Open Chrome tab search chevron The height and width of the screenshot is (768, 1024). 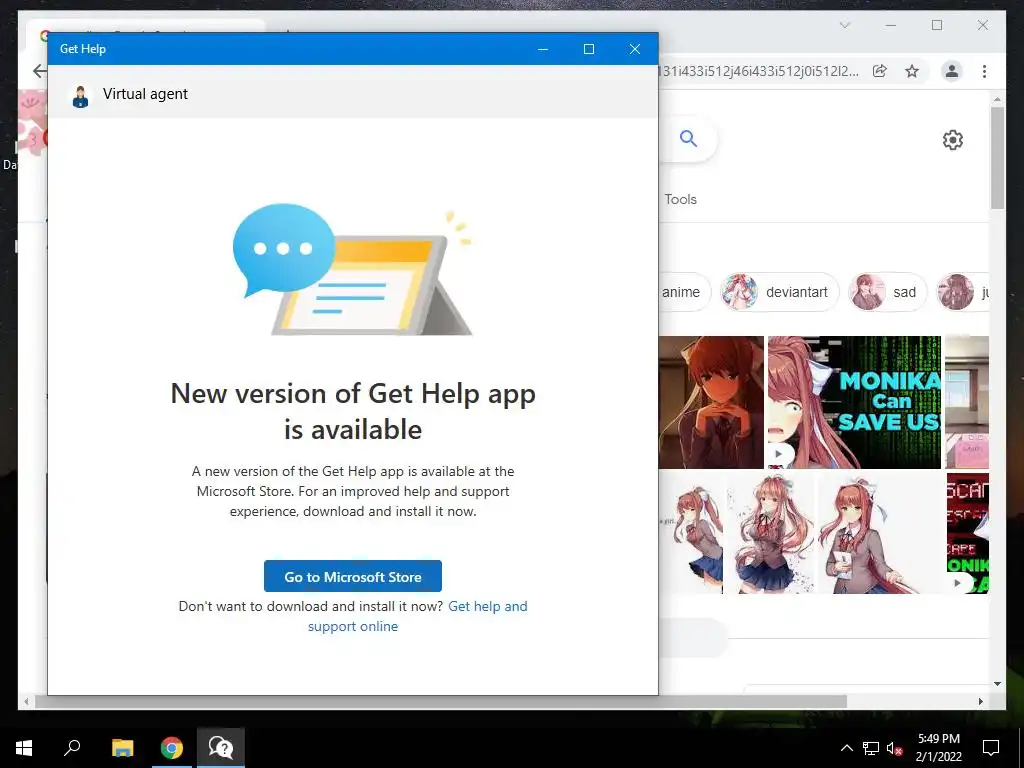click(845, 25)
